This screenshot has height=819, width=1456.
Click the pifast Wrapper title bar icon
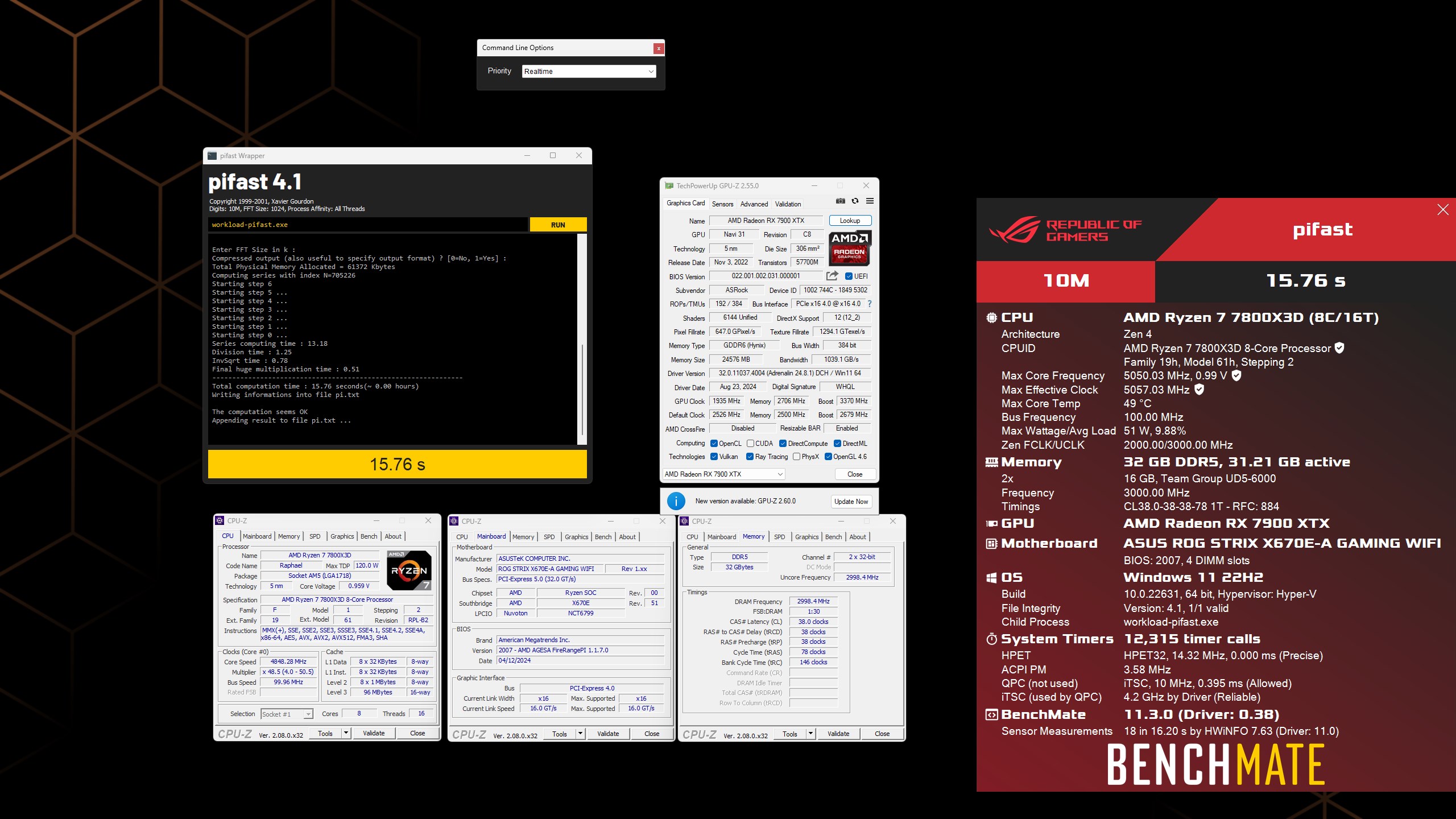click(x=212, y=156)
